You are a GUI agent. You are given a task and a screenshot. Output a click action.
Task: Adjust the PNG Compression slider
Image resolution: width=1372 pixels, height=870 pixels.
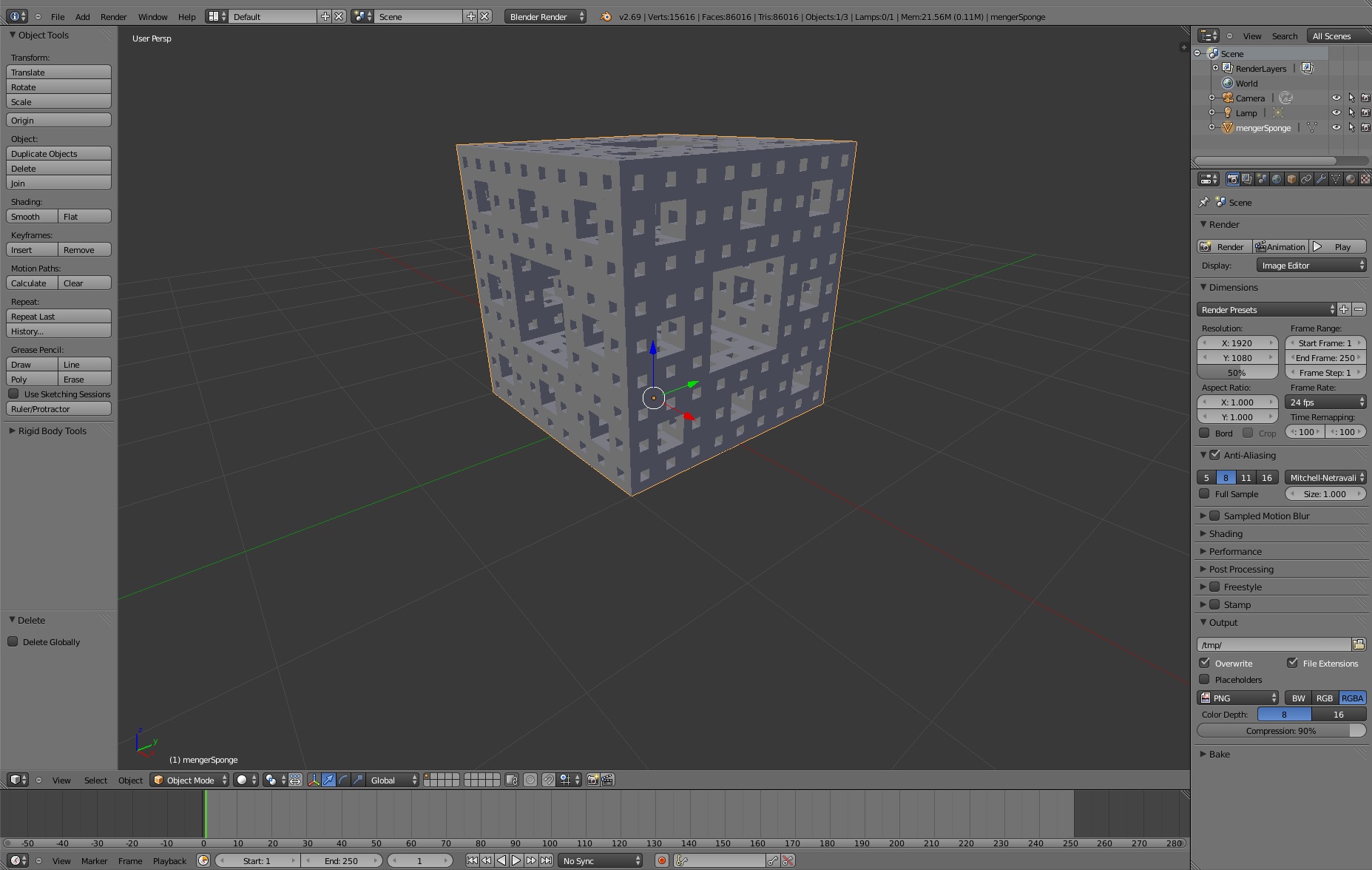(x=1280, y=731)
